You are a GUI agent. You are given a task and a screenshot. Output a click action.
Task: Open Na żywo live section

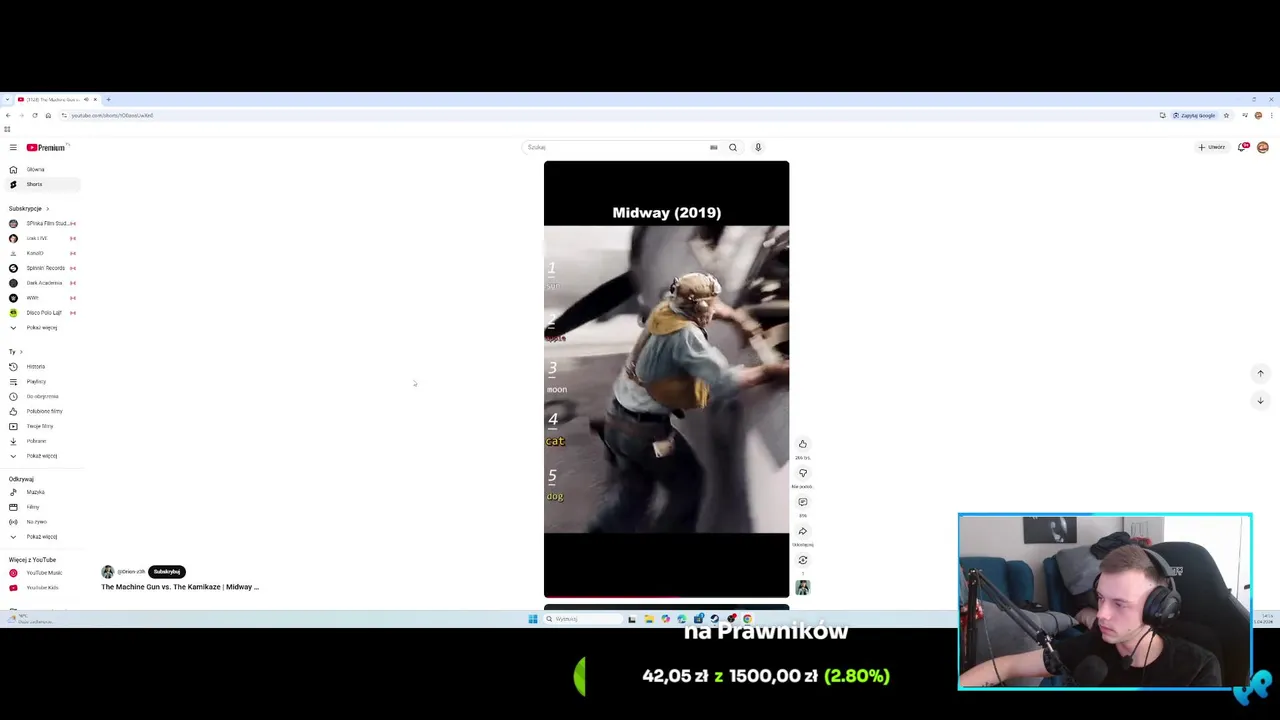40,522
